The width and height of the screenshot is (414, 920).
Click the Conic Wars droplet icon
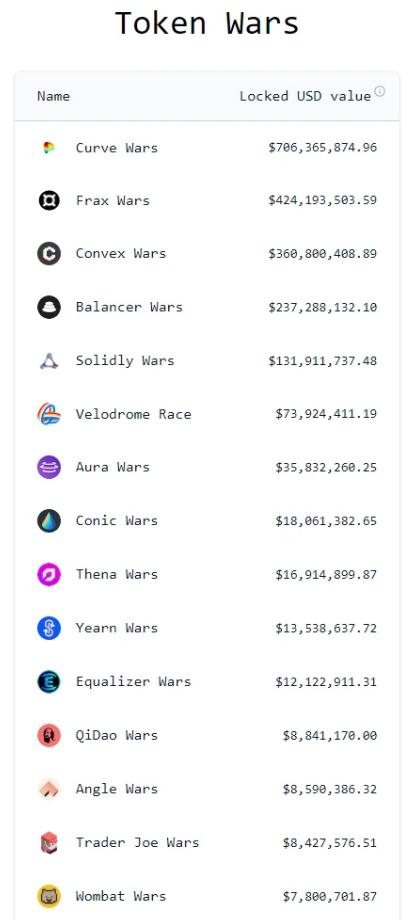[x=49, y=521]
